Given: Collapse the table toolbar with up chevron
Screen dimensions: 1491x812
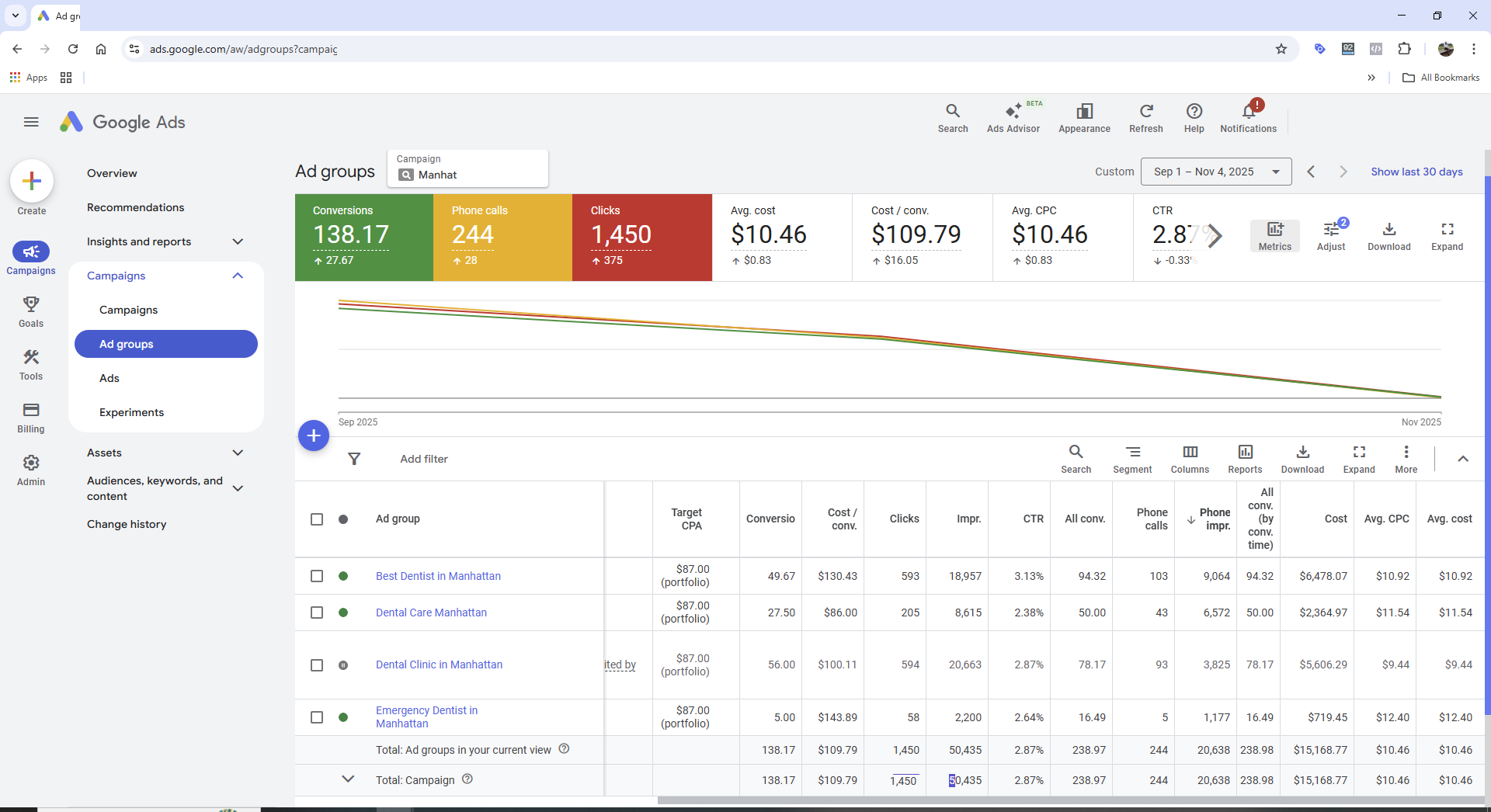Looking at the screenshot, I should tap(1463, 459).
